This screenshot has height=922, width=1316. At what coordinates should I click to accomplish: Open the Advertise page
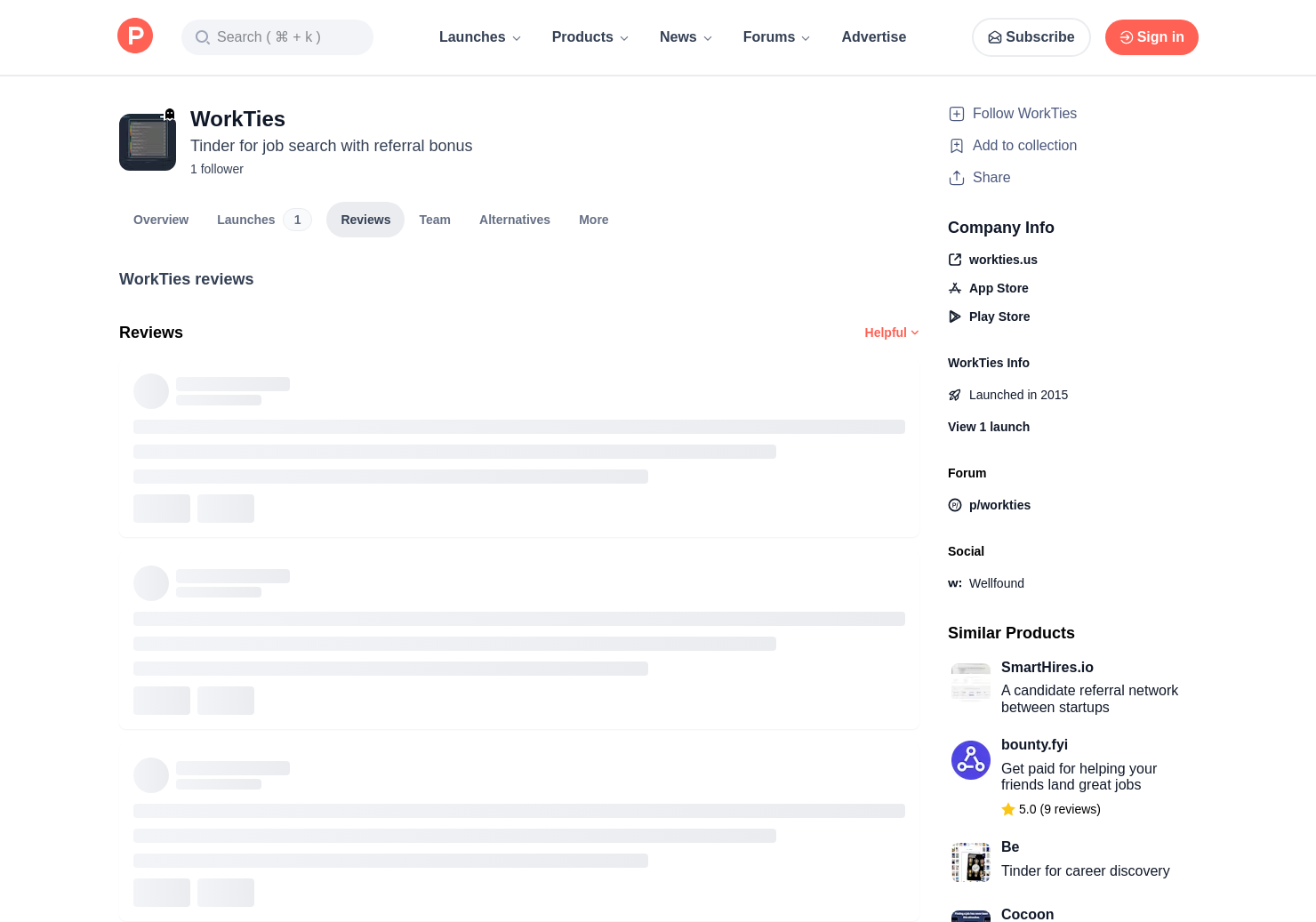coord(874,37)
